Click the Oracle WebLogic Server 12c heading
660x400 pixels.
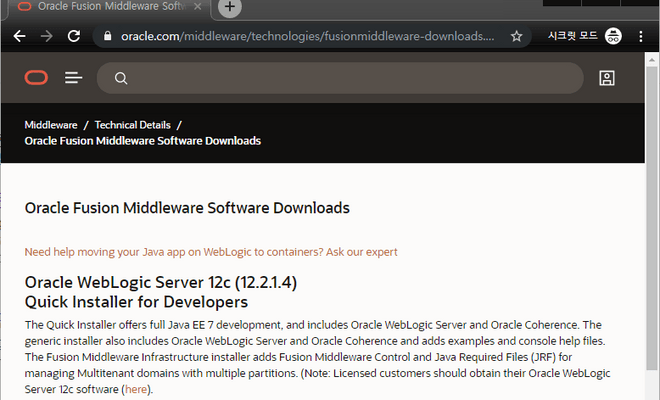point(161,282)
